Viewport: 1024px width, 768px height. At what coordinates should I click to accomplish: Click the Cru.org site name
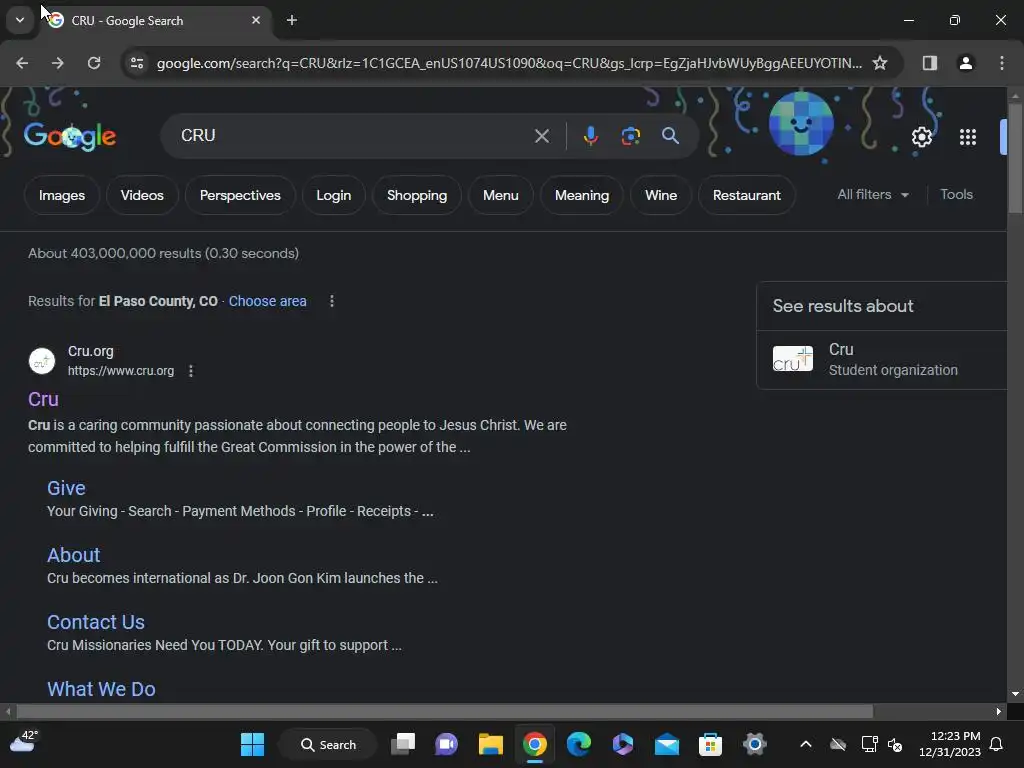91,351
